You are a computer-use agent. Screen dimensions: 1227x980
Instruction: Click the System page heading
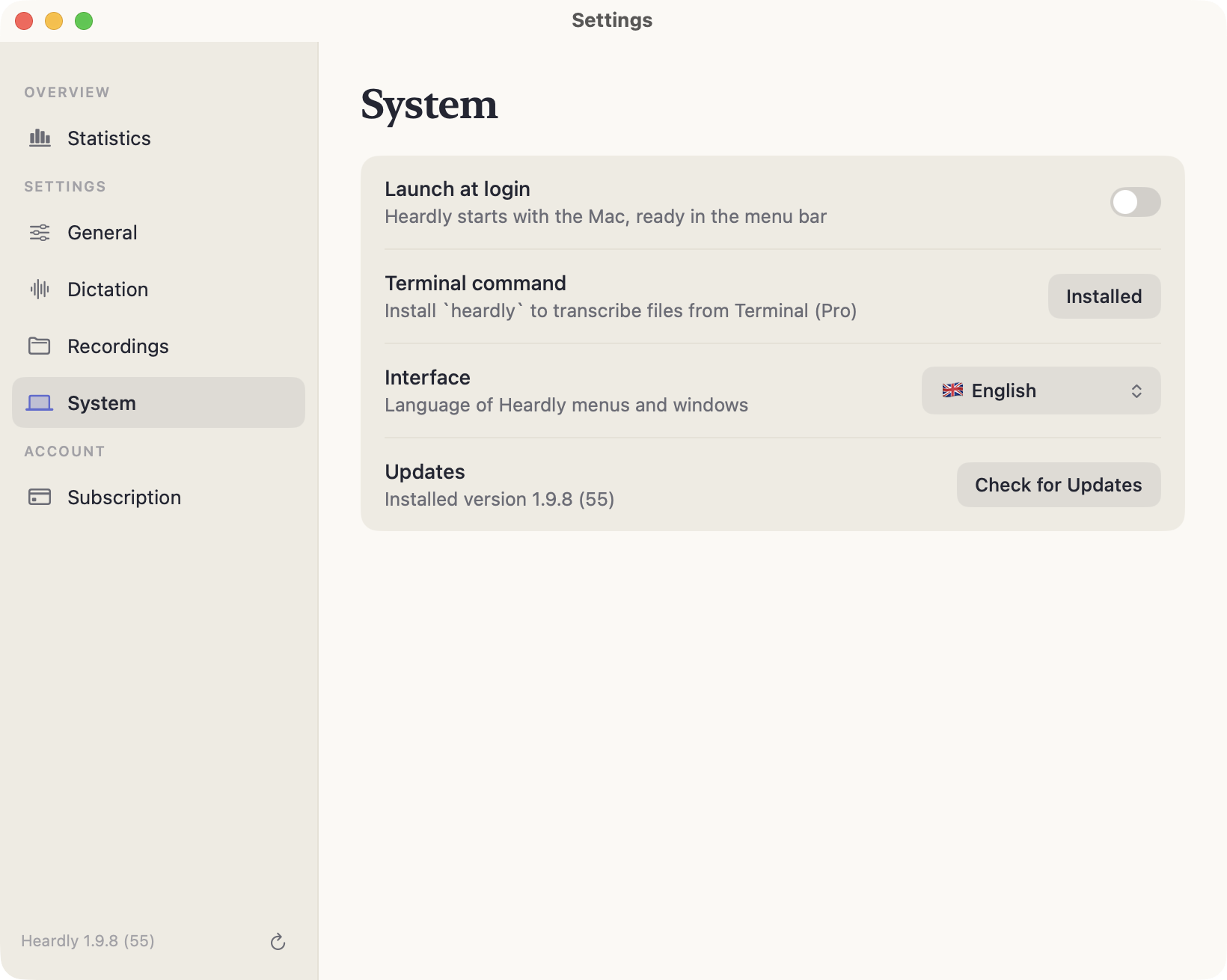[429, 105]
